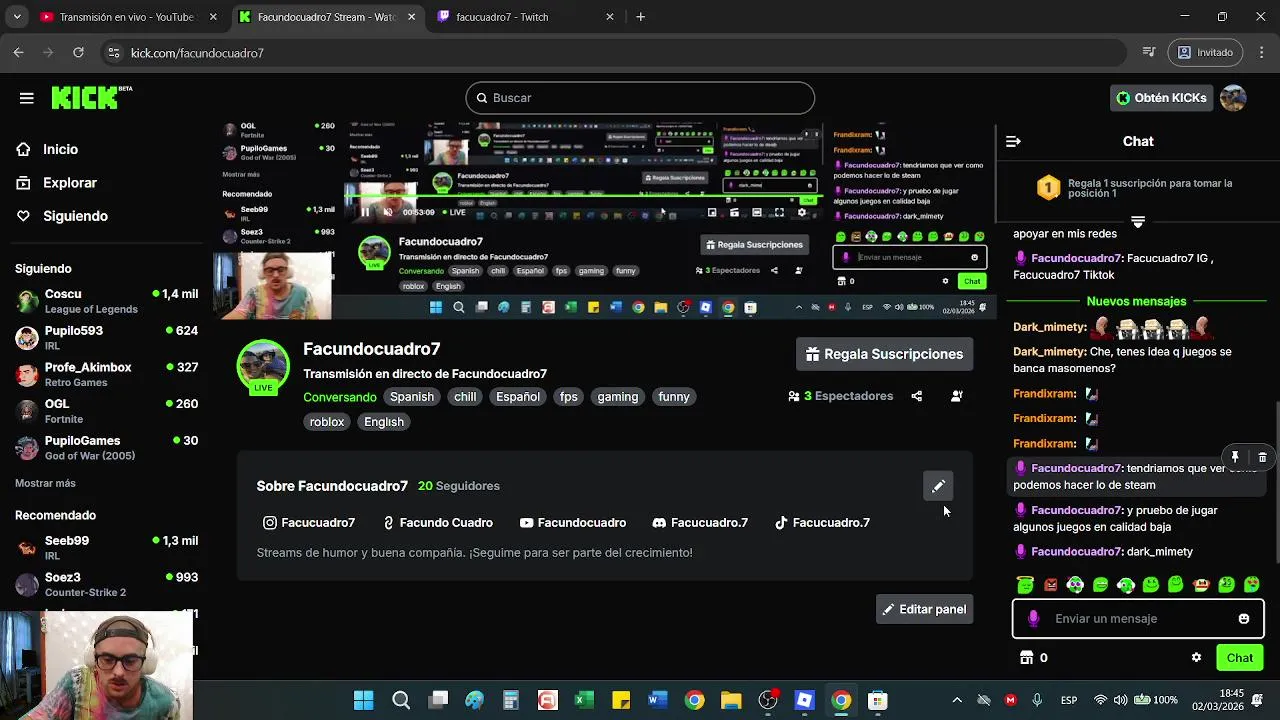
Task: Open File Explorer from taskbar
Action: coord(731,701)
